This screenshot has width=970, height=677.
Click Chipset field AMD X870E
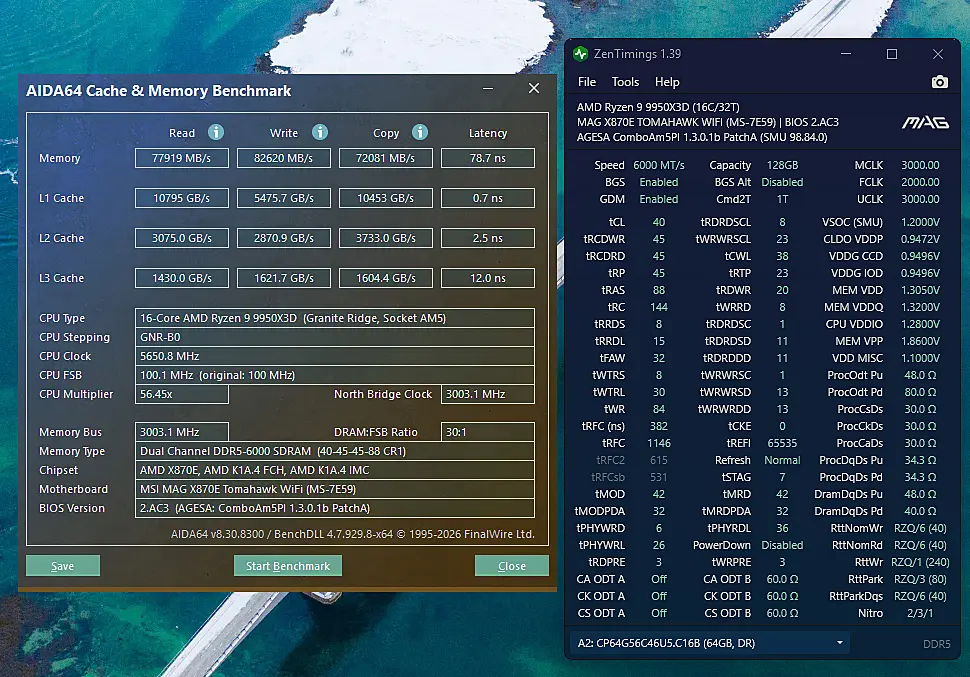coord(335,470)
